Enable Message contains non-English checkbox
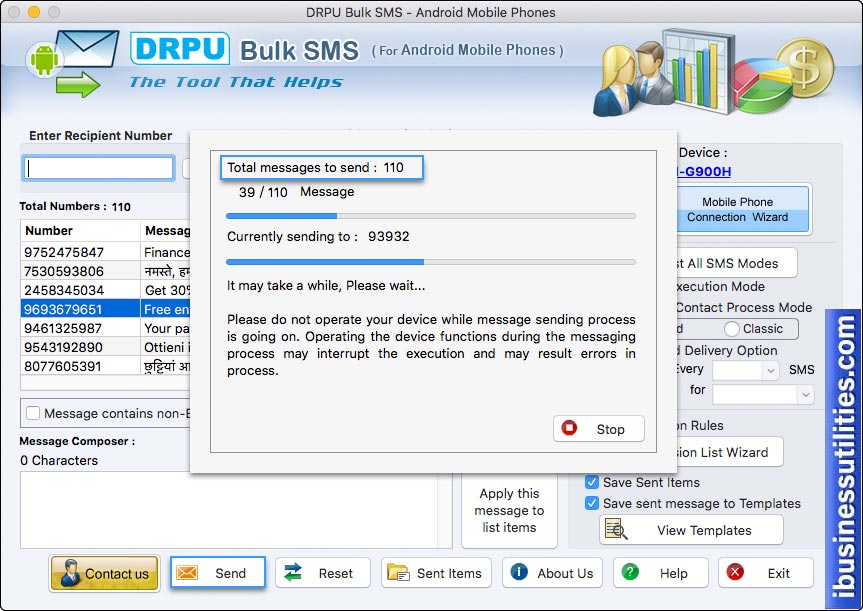 tap(33, 413)
